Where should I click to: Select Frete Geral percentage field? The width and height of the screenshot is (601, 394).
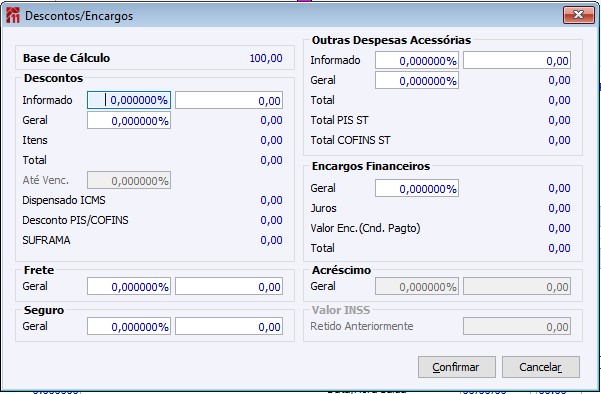129,286
